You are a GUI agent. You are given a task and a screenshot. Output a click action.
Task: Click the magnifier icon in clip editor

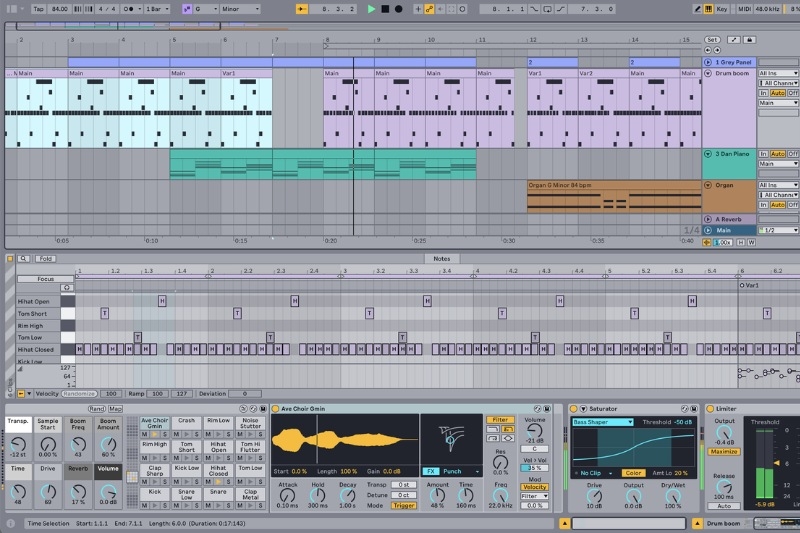coord(23,259)
